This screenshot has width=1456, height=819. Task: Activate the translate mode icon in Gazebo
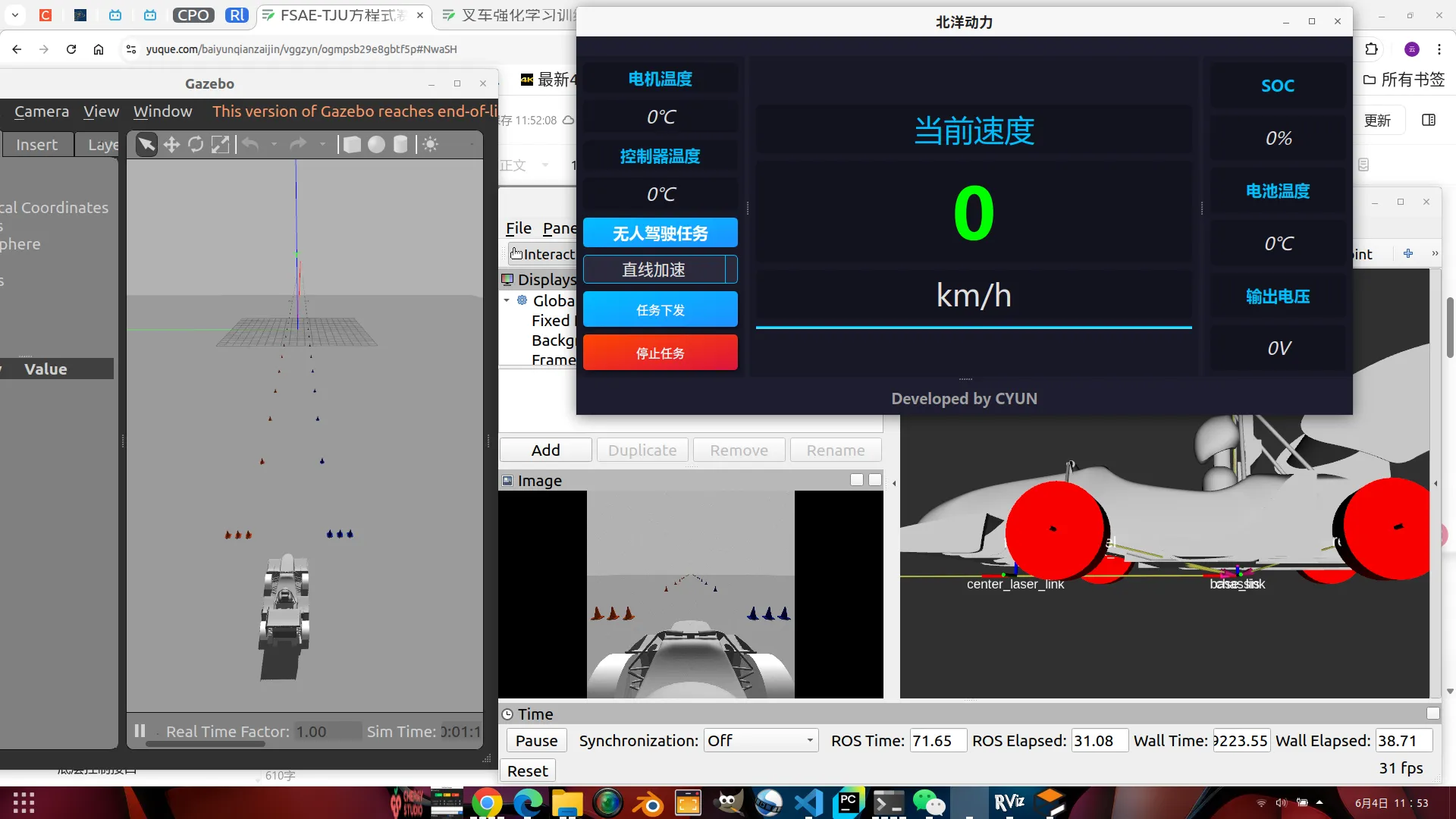tap(171, 144)
